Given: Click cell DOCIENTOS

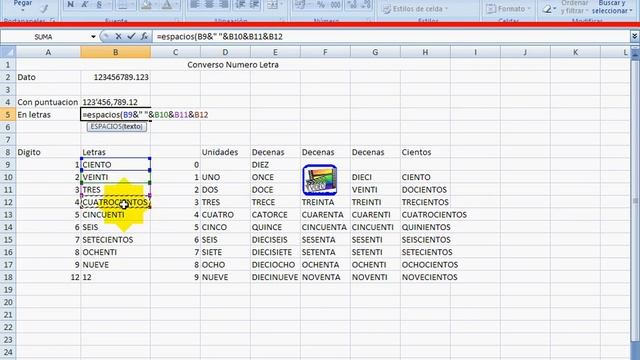Looking at the screenshot, I should (425, 190).
